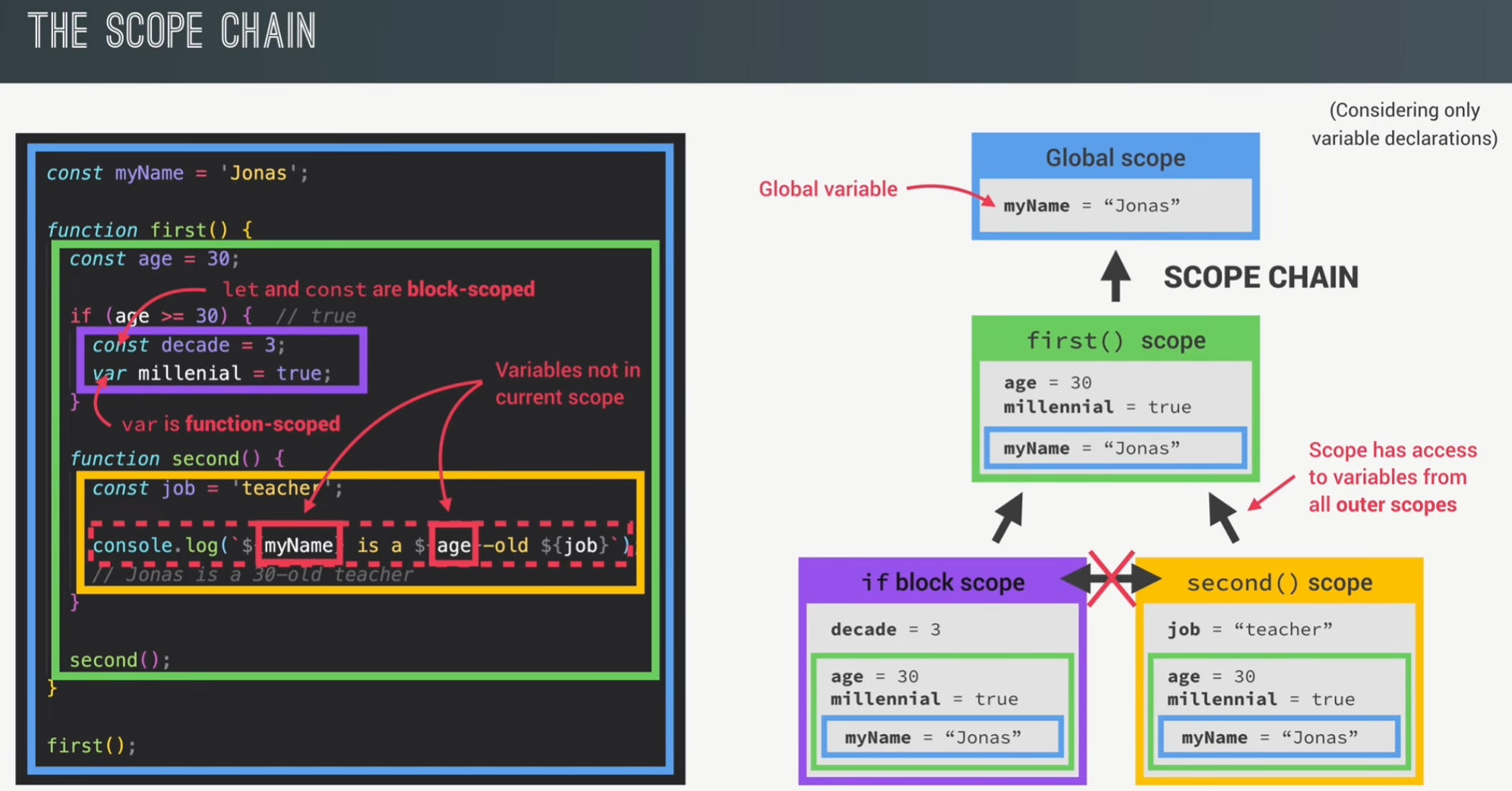Click the "if block scope" box header
Image resolution: width=1512 pixels, height=791 pixels.
(x=942, y=582)
